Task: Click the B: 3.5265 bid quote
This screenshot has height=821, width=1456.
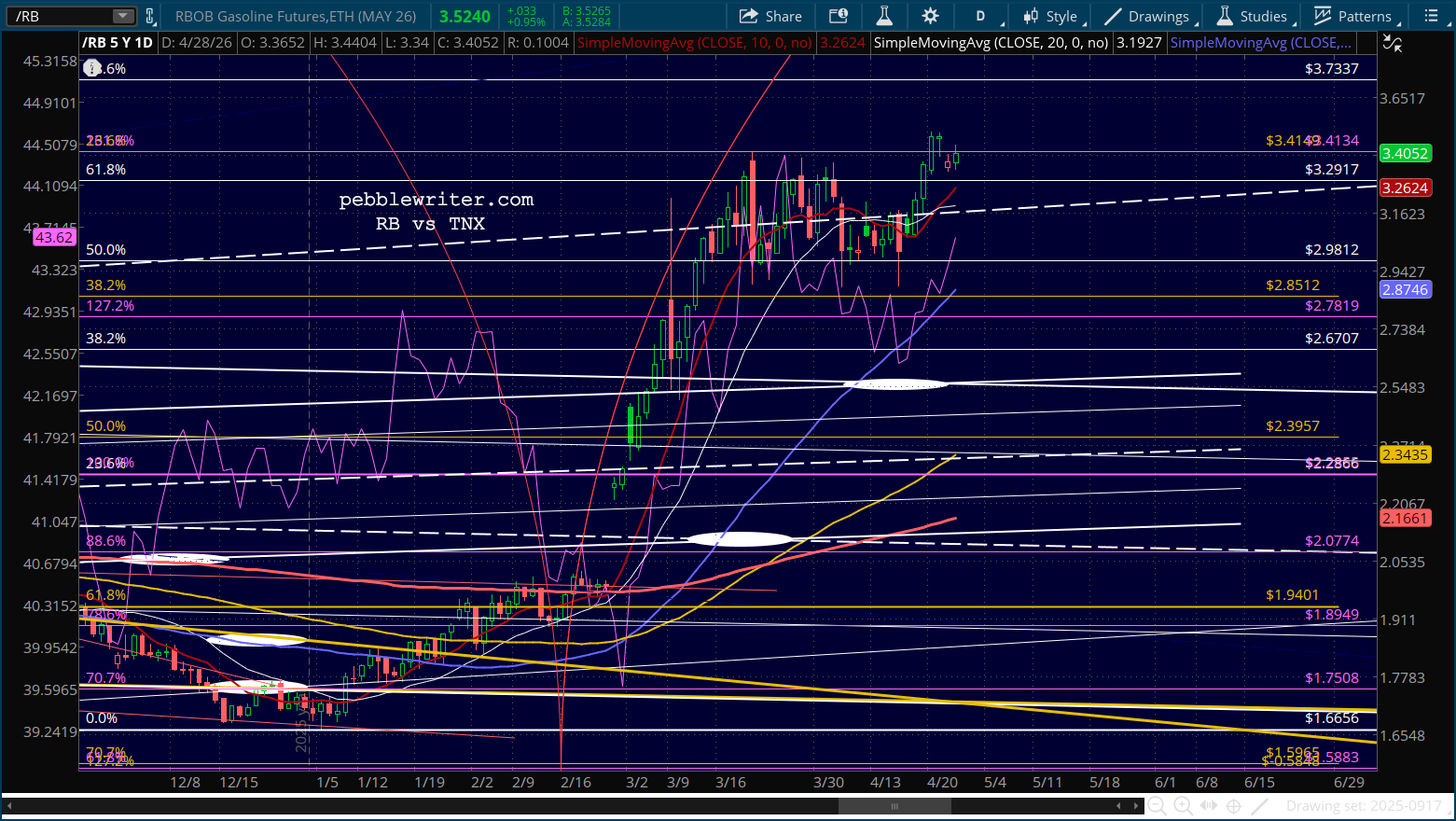Action: [x=587, y=11]
